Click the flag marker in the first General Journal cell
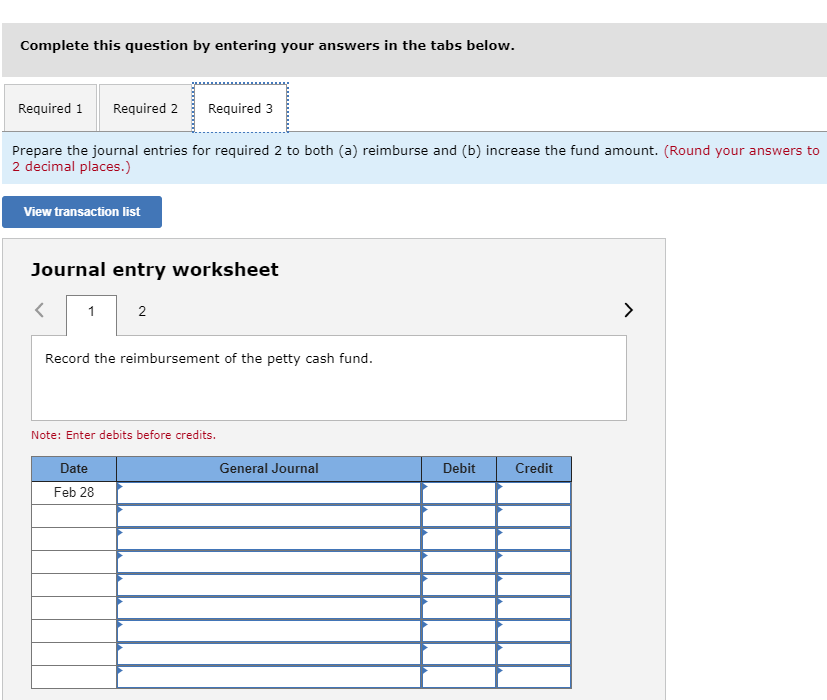The width and height of the screenshot is (827, 700). pos(120,485)
